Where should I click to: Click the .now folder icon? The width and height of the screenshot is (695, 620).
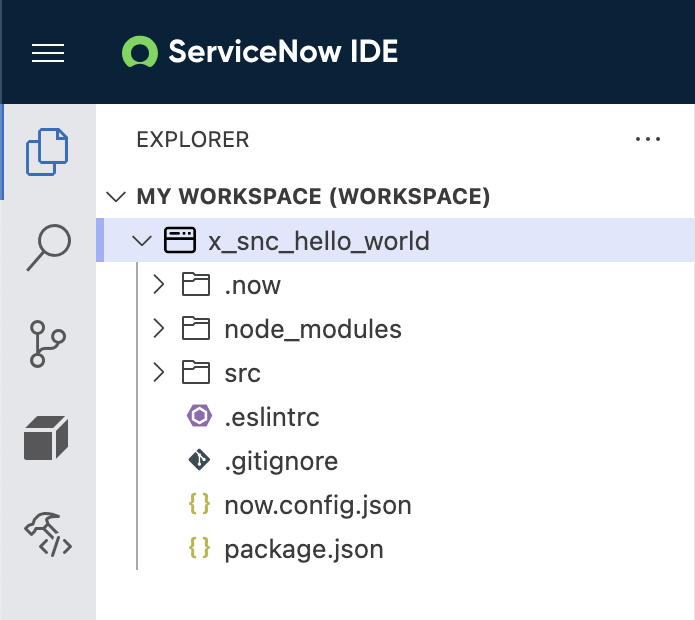tap(196, 284)
